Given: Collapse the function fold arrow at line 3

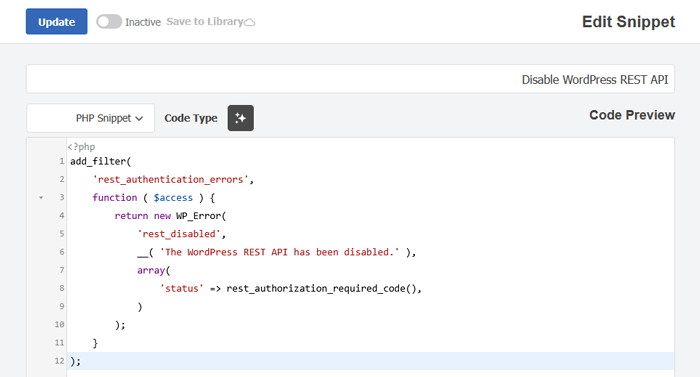Looking at the screenshot, I should 41,197.
